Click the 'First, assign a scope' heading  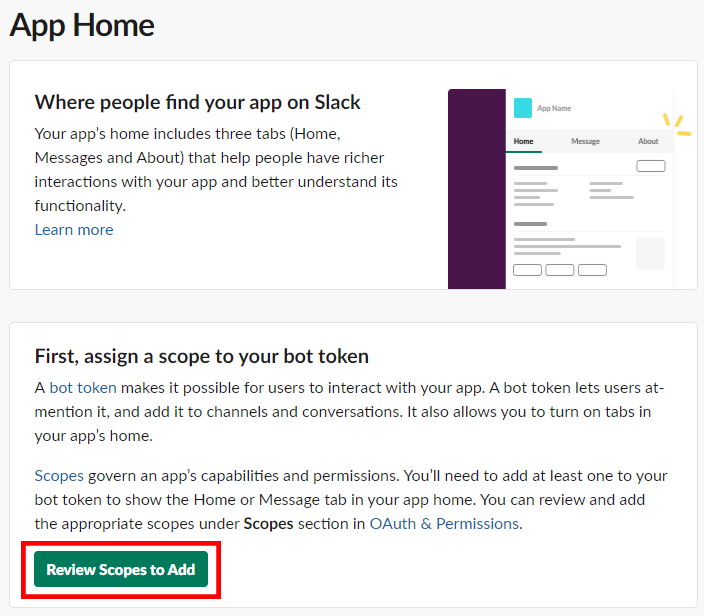(201, 356)
